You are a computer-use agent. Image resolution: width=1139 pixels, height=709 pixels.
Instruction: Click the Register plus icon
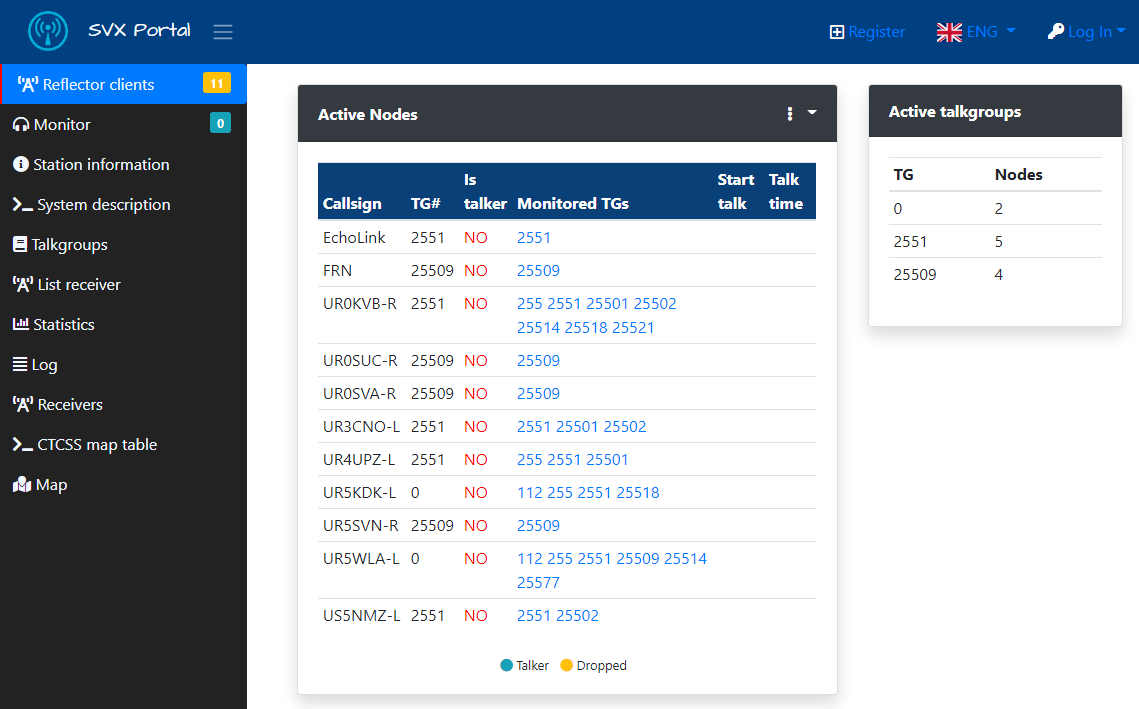[837, 32]
